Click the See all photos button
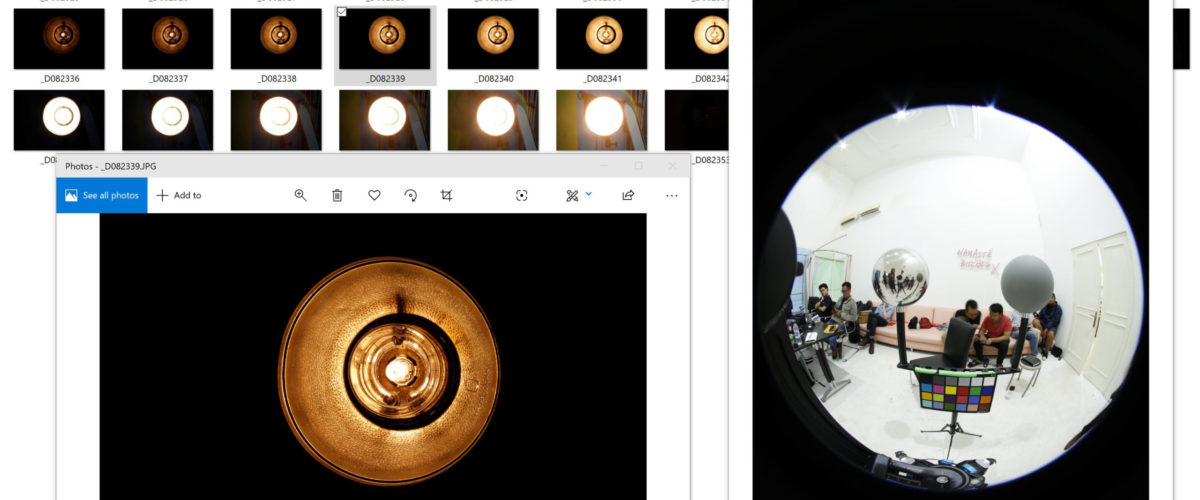1200x500 pixels. pyautogui.click(x=102, y=195)
